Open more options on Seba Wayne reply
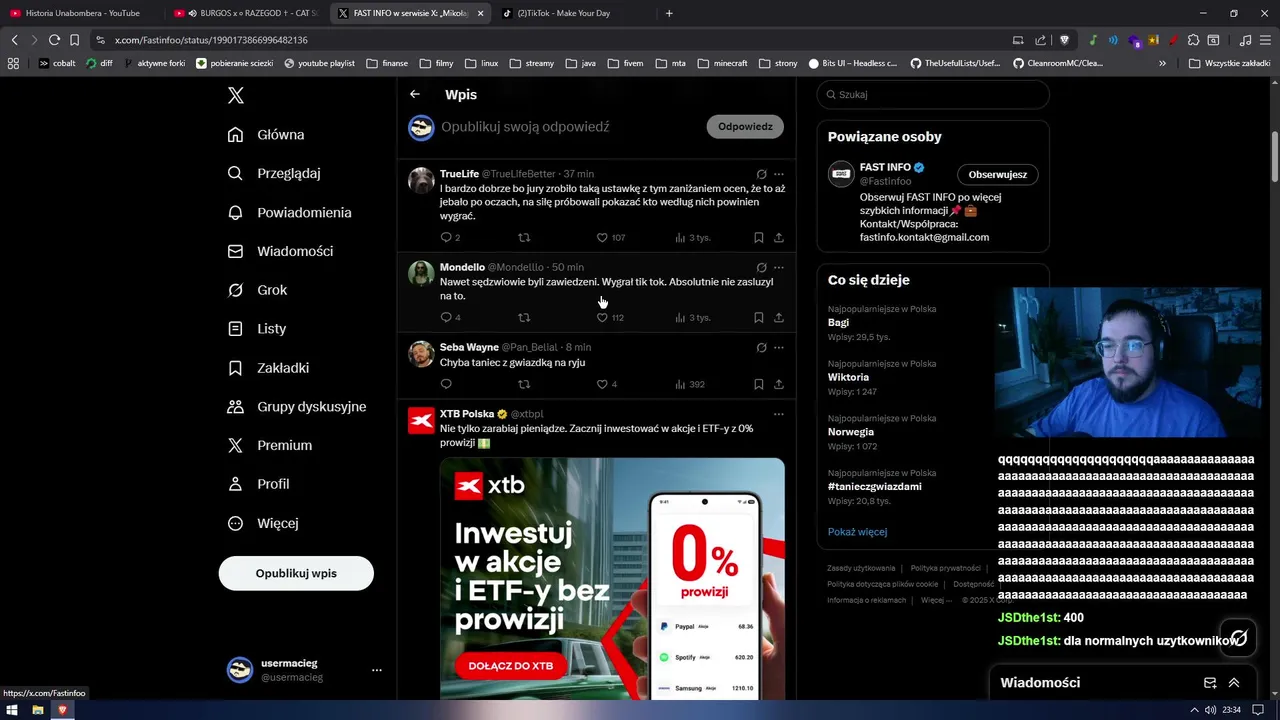1280x720 pixels. [779, 348]
